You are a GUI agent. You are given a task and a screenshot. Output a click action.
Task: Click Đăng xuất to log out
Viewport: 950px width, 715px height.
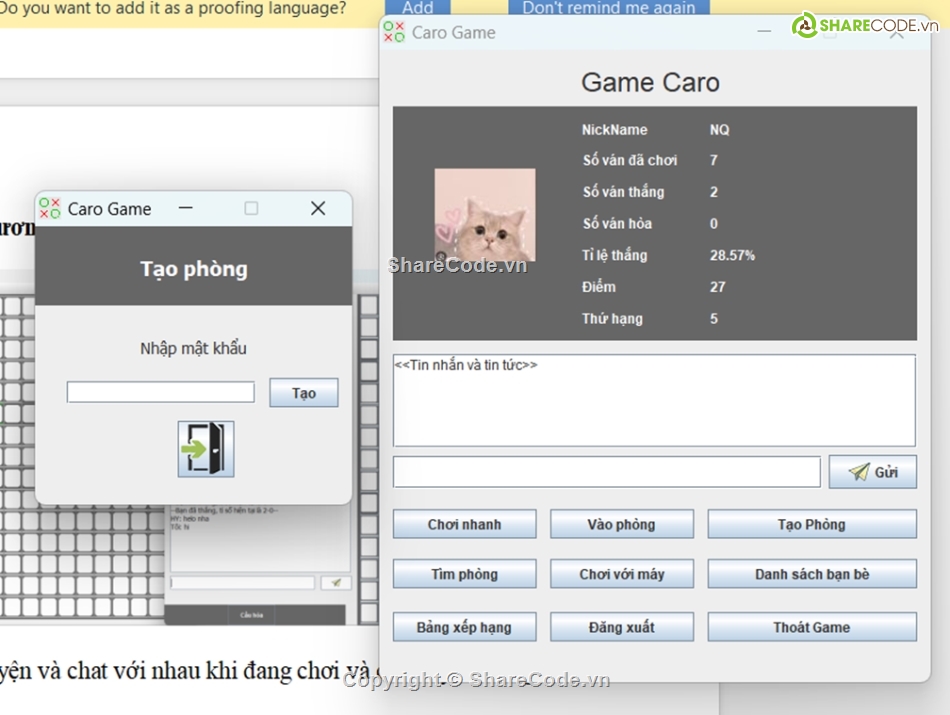pyautogui.click(x=621, y=627)
